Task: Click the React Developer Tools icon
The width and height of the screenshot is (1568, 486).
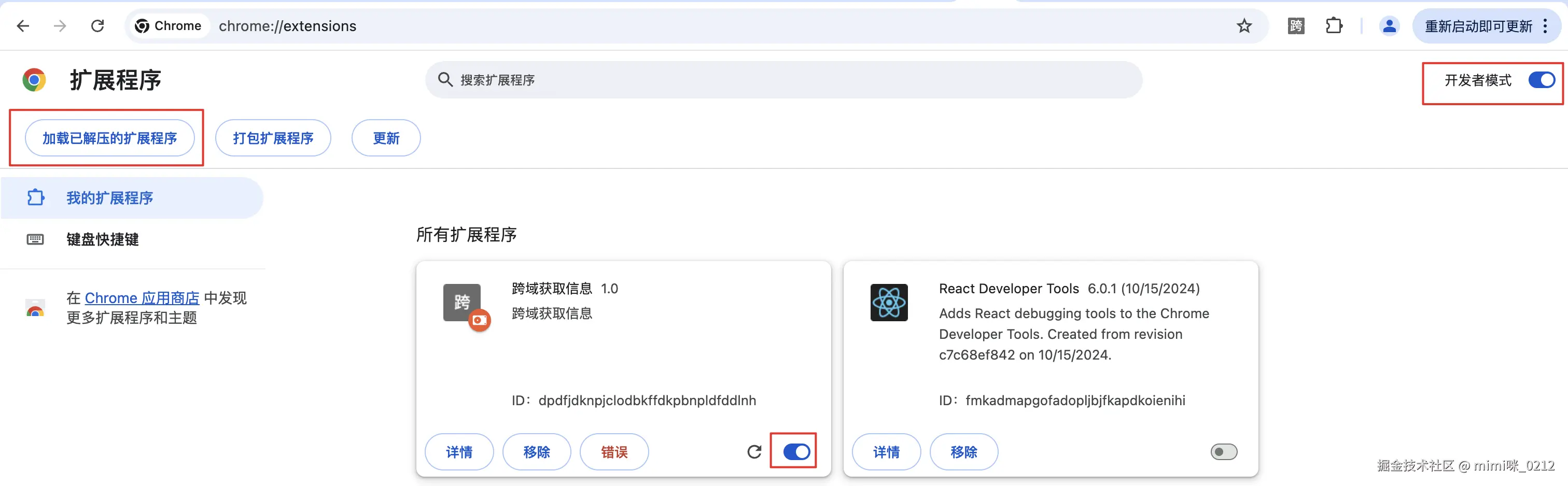Action: pyautogui.click(x=889, y=302)
